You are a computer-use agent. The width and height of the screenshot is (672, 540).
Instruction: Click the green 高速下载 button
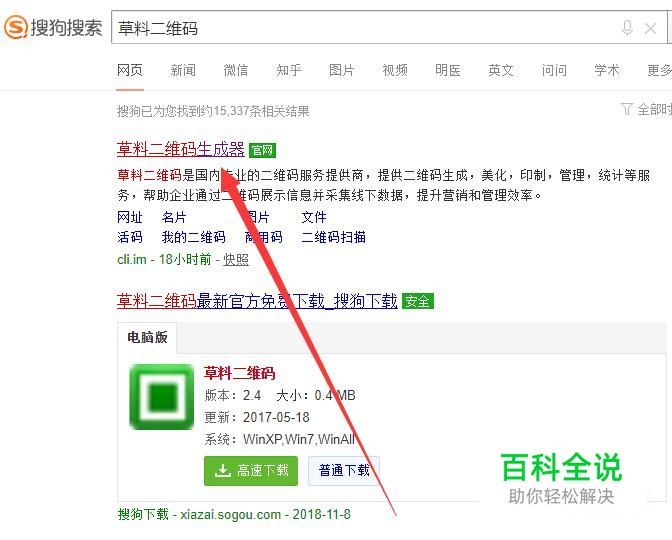pos(251,471)
